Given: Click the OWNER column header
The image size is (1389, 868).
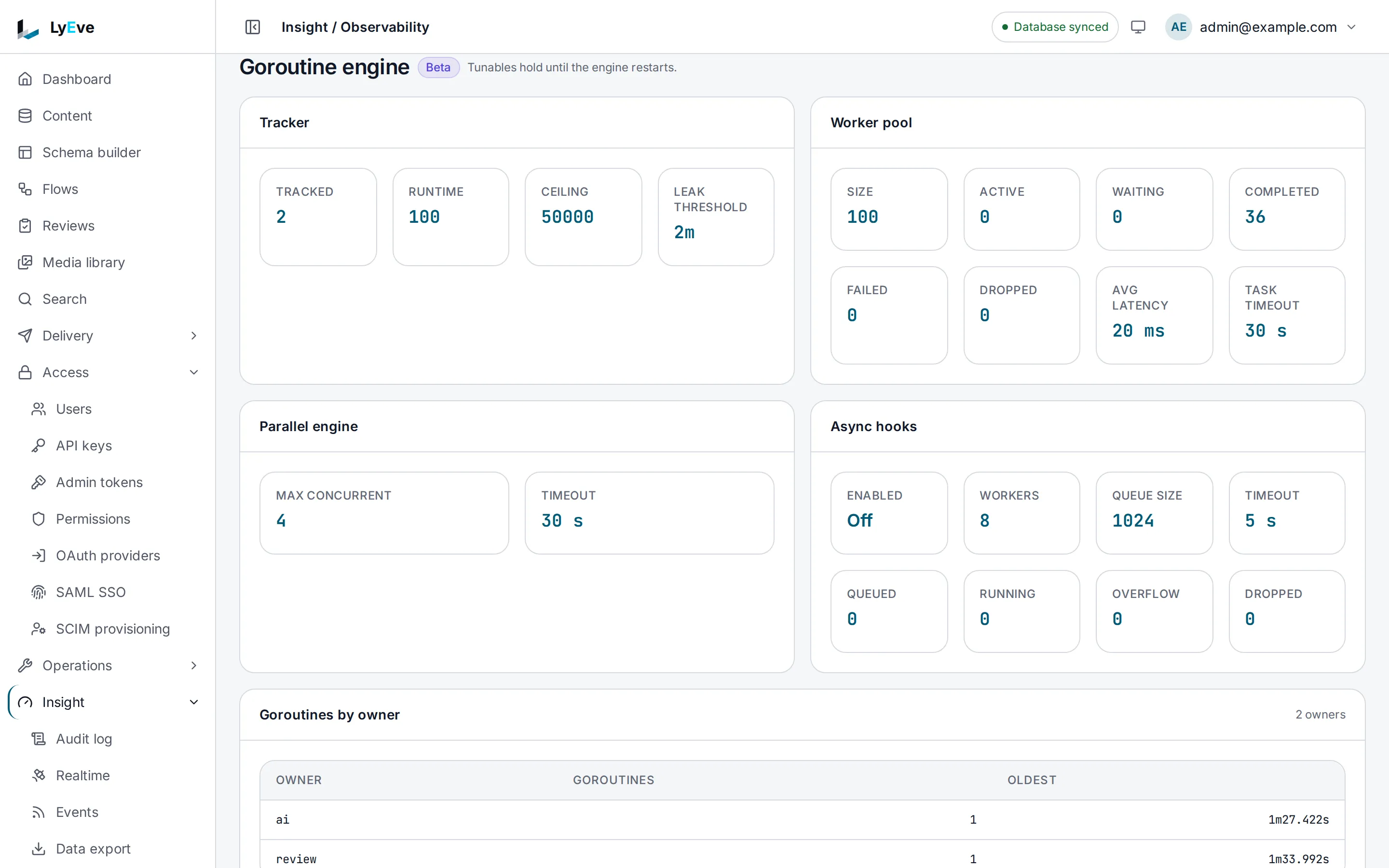Looking at the screenshot, I should coord(299,780).
